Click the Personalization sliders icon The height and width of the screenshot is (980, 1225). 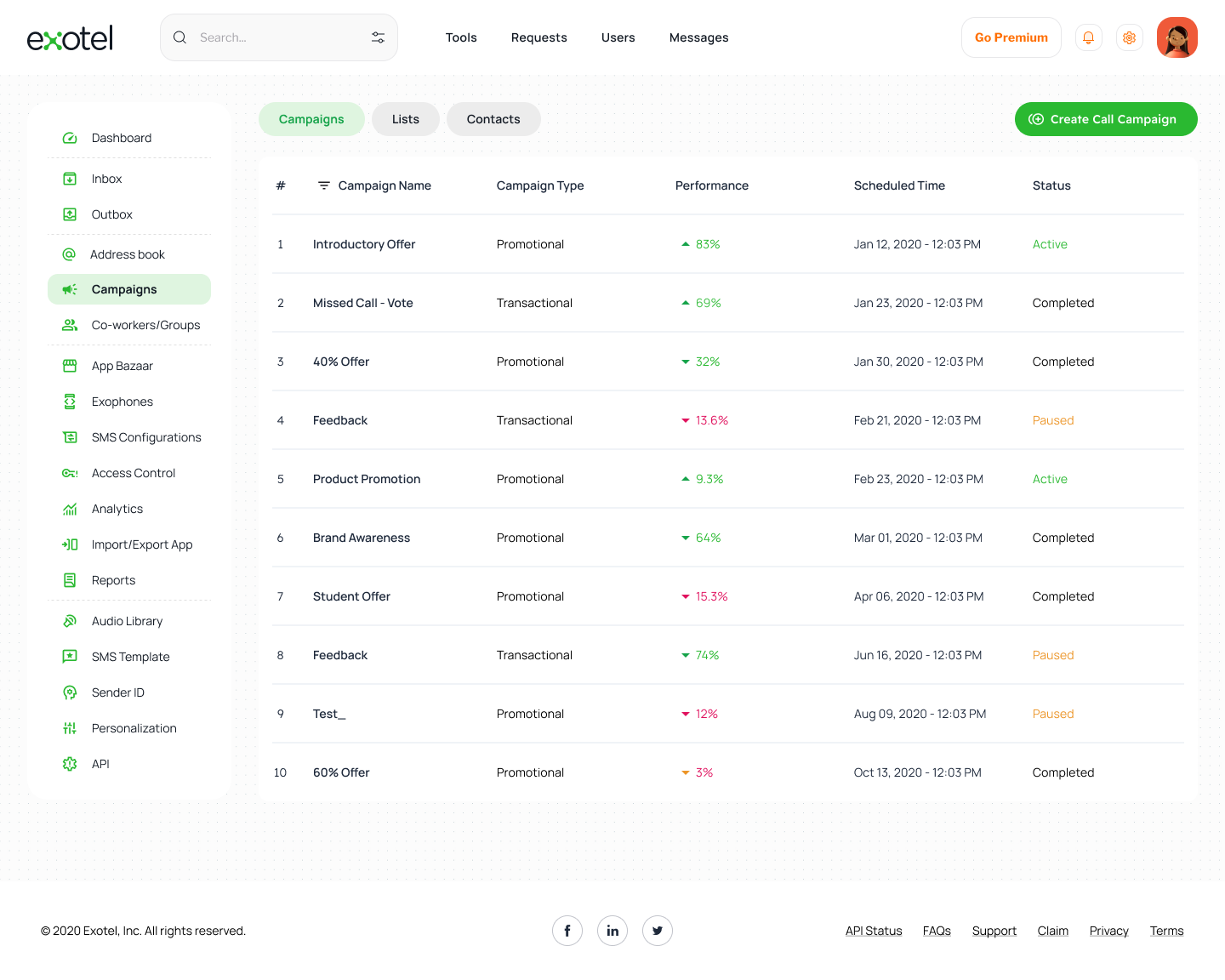70,728
